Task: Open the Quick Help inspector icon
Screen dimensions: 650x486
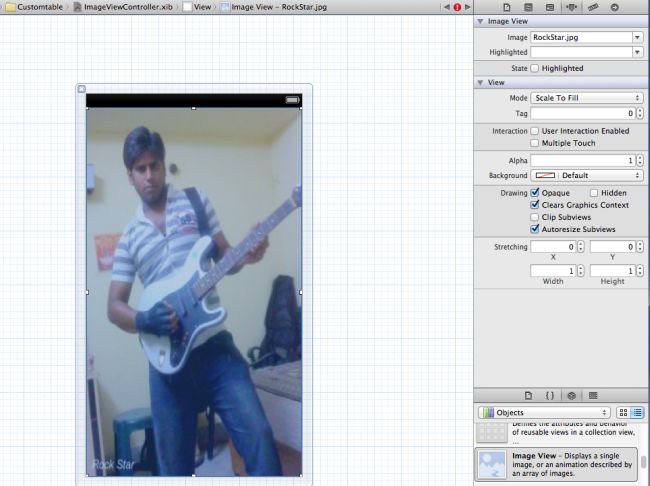Action: click(528, 7)
